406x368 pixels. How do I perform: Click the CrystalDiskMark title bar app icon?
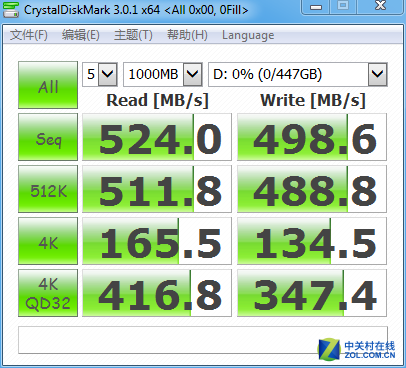pyautogui.click(x=10, y=9)
